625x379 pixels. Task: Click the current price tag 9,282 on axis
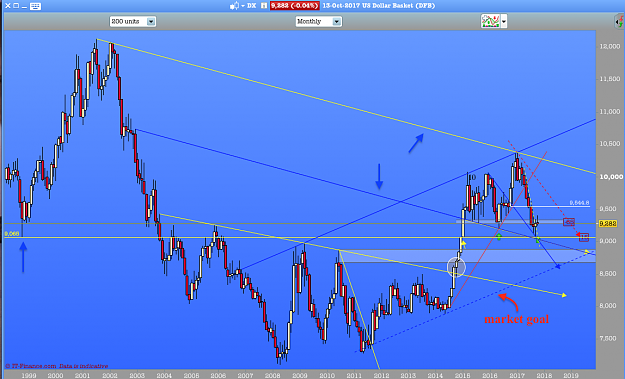pyautogui.click(x=607, y=224)
